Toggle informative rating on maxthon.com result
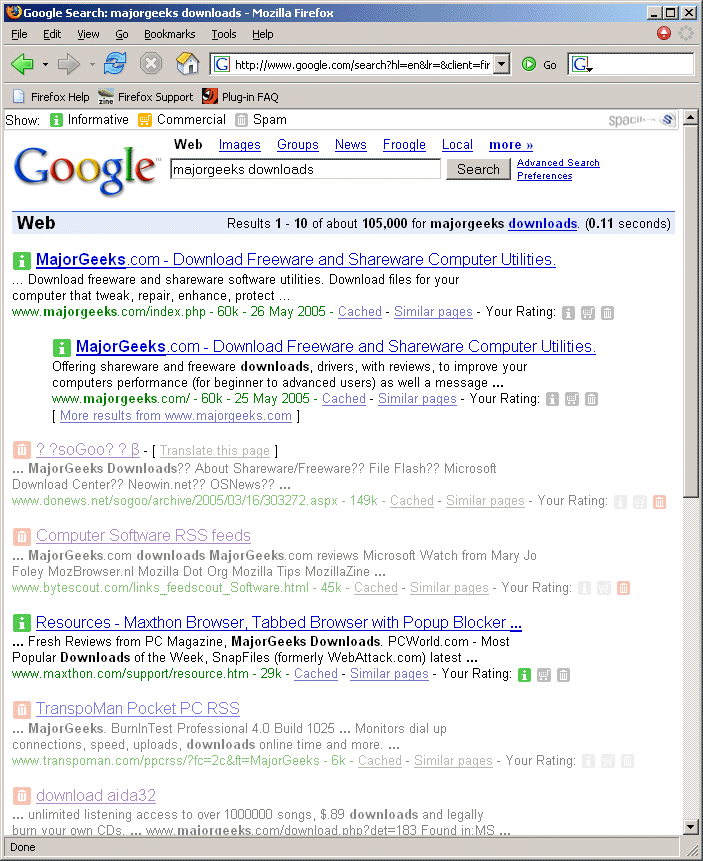 pos(525,675)
